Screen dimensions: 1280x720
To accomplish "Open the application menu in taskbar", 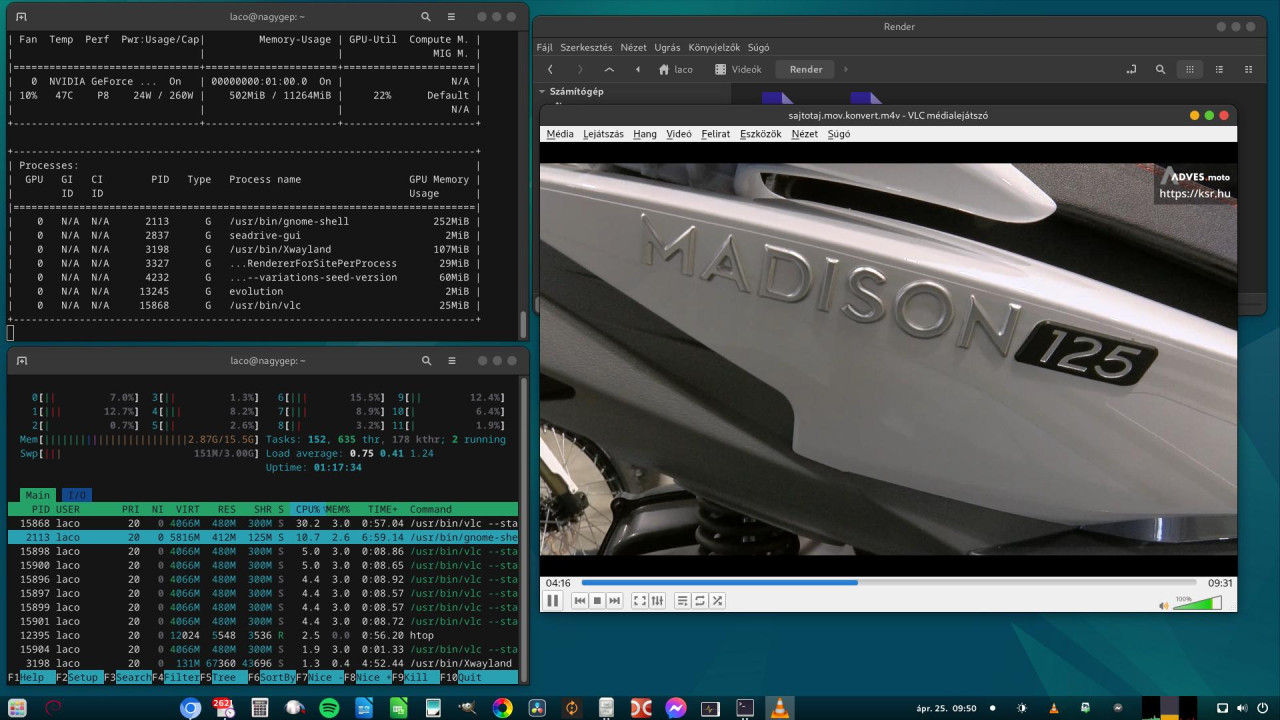I will pyautogui.click(x=19, y=708).
